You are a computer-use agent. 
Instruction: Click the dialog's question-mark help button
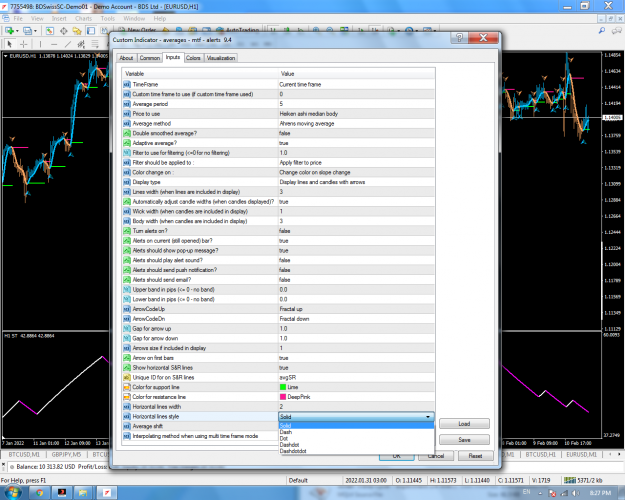coord(460,37)
